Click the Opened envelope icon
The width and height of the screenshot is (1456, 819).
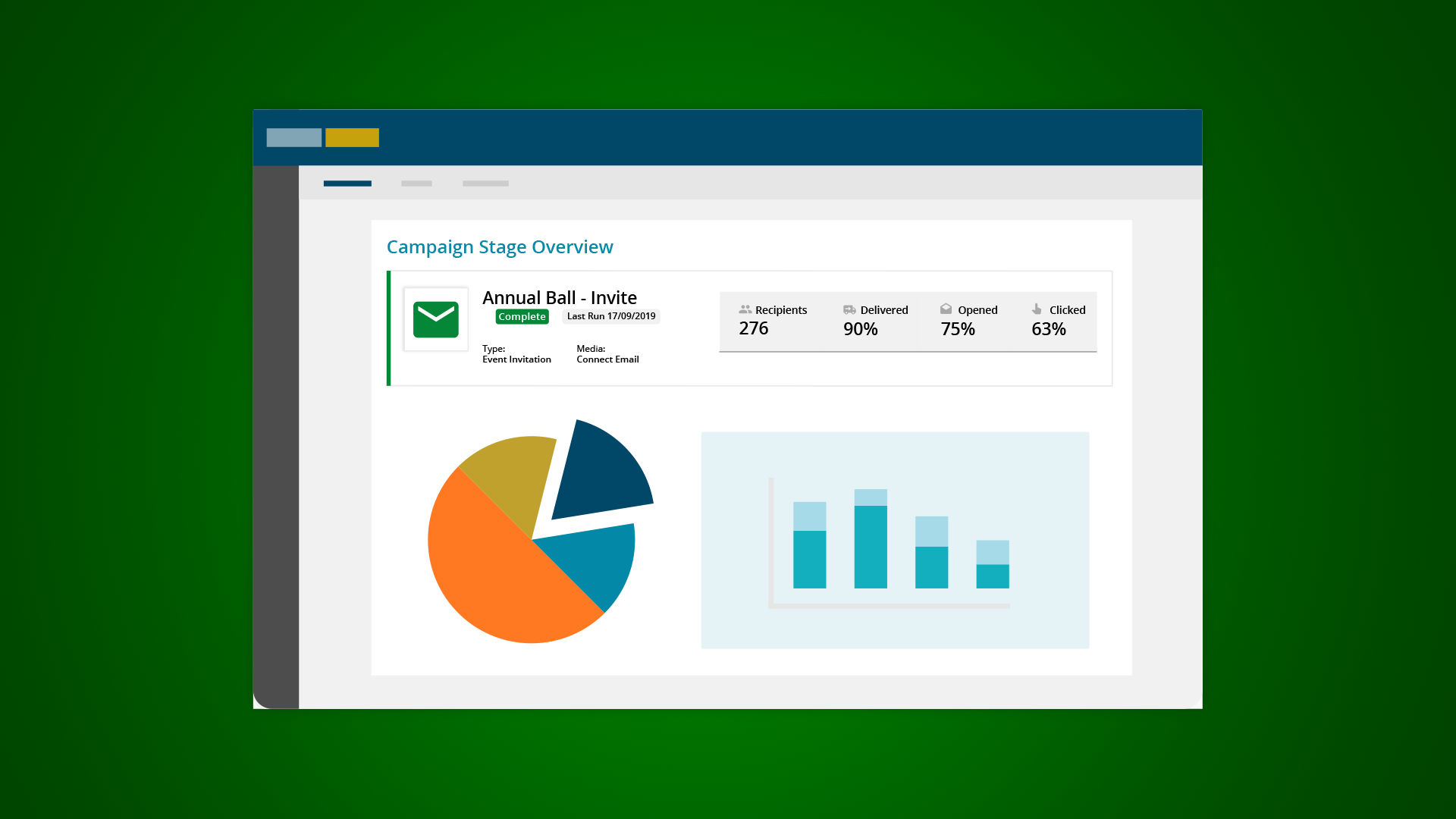(946, 309)
